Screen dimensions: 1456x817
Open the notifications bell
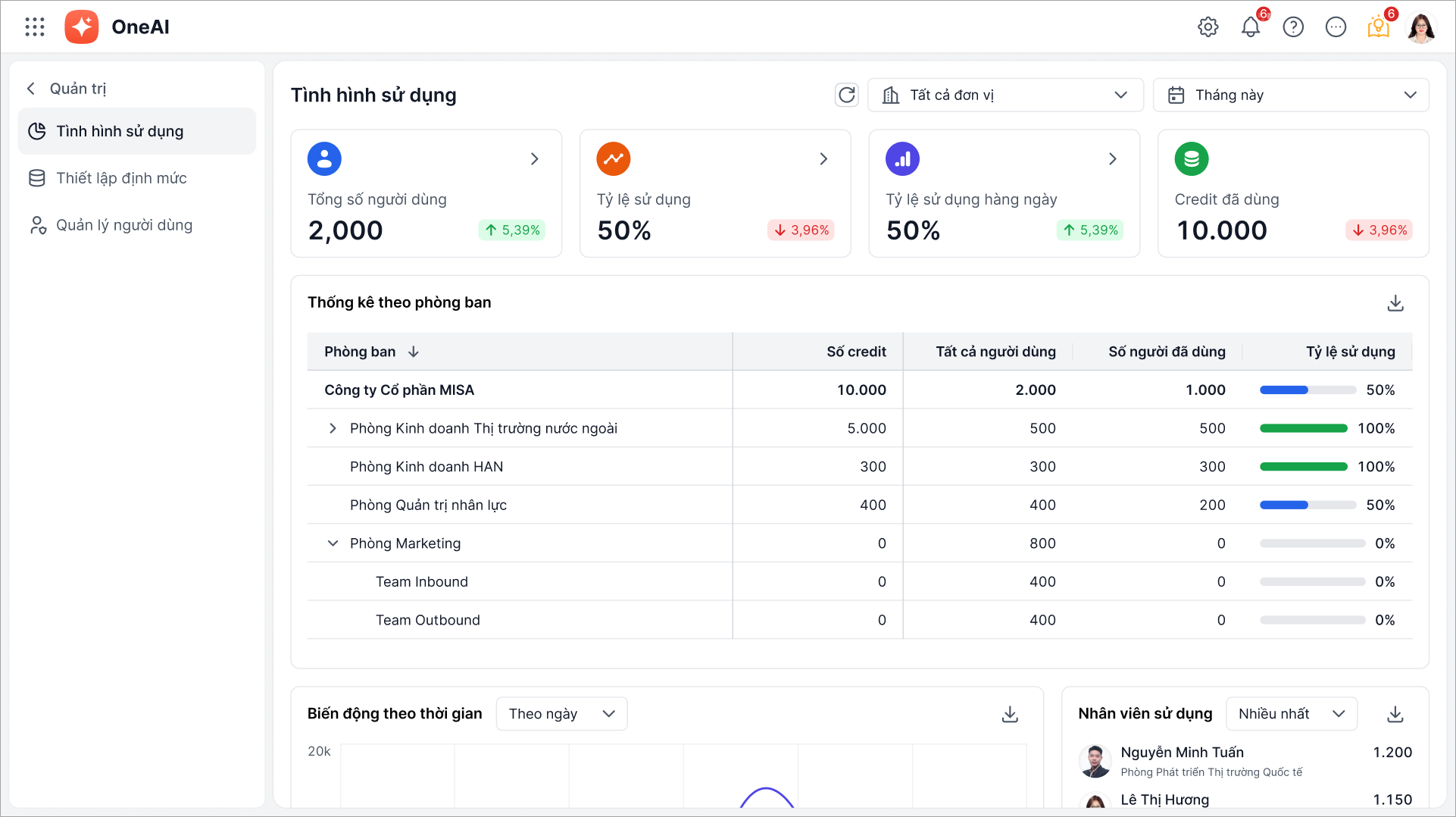1250,27
